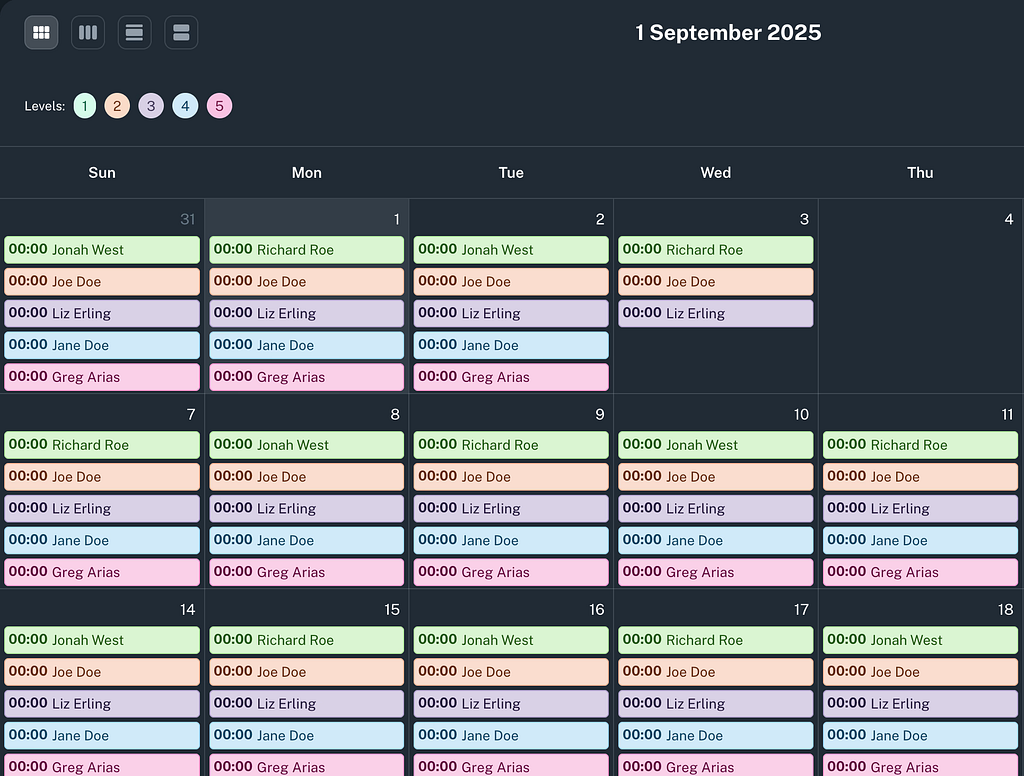The image size is (1024, 776).
Task: Toggle level 5 filter circle
Action: [219, 106]
